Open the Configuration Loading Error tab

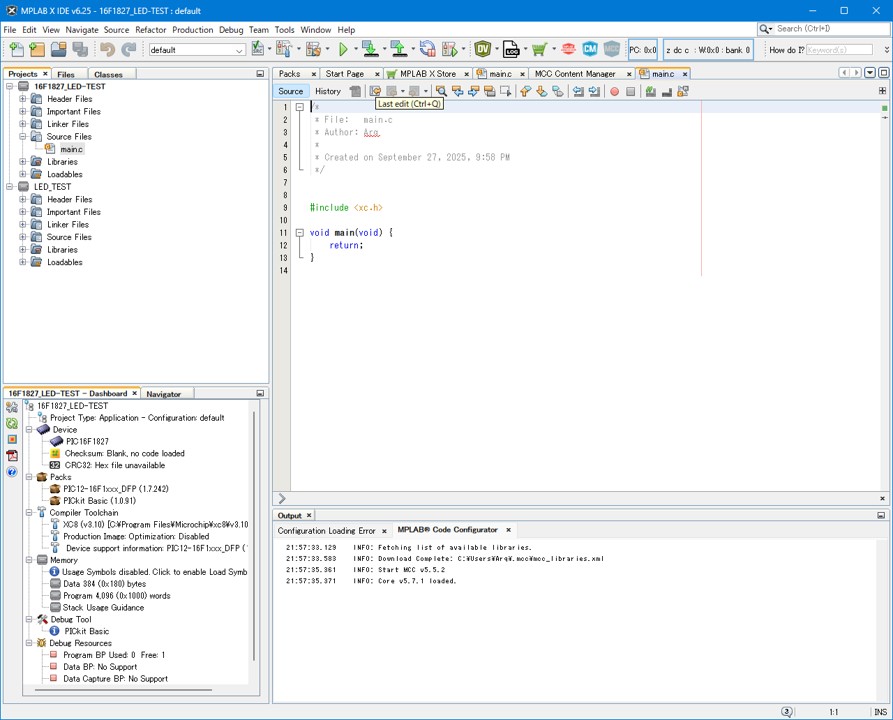(326, 530)
